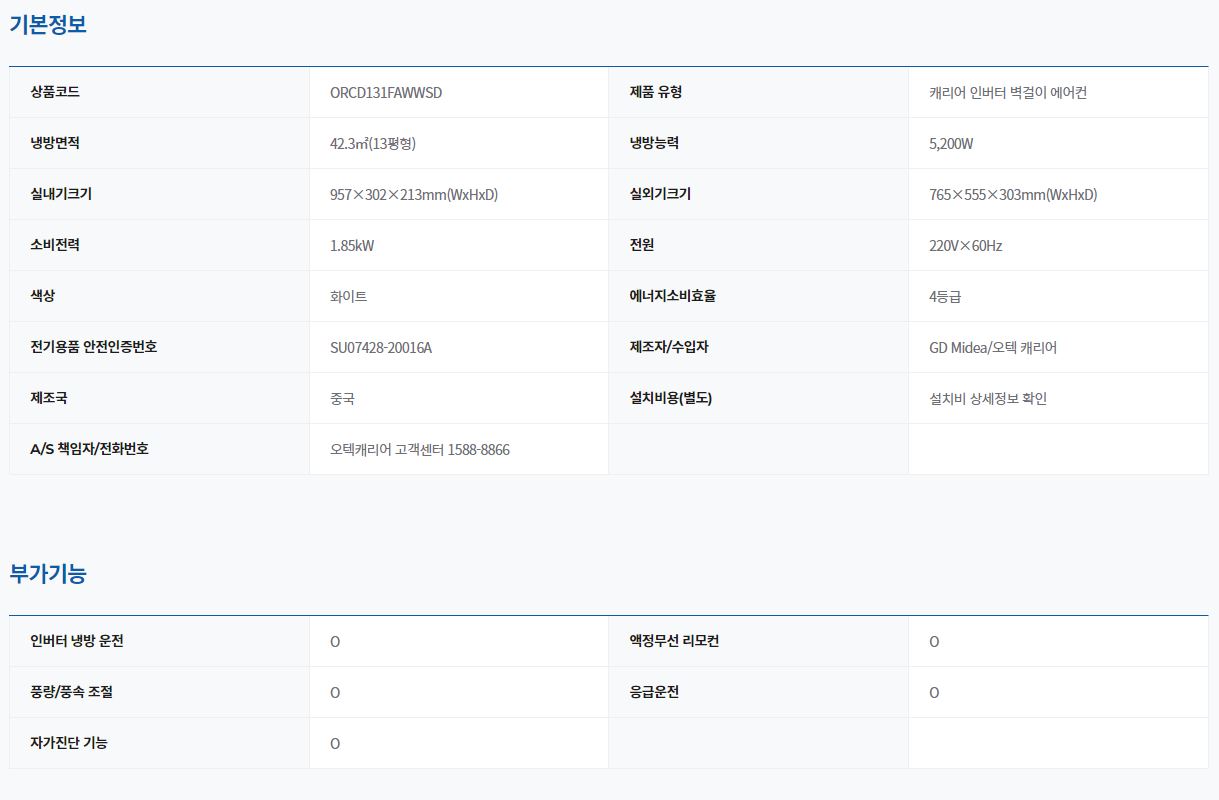The height and width of the screenshot is (800, 1219).
Task: Click the 소비전력 label
Action: 55,245
